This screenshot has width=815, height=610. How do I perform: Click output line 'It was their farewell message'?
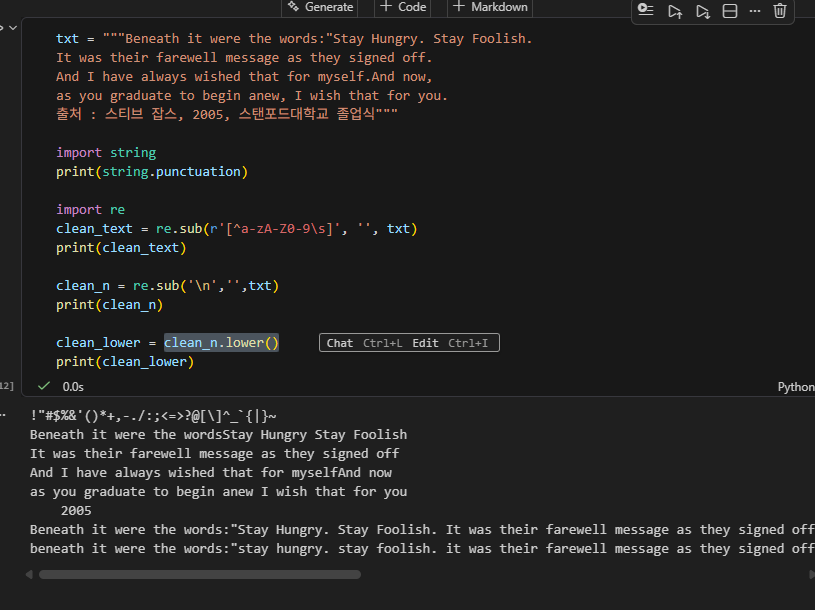214,454
